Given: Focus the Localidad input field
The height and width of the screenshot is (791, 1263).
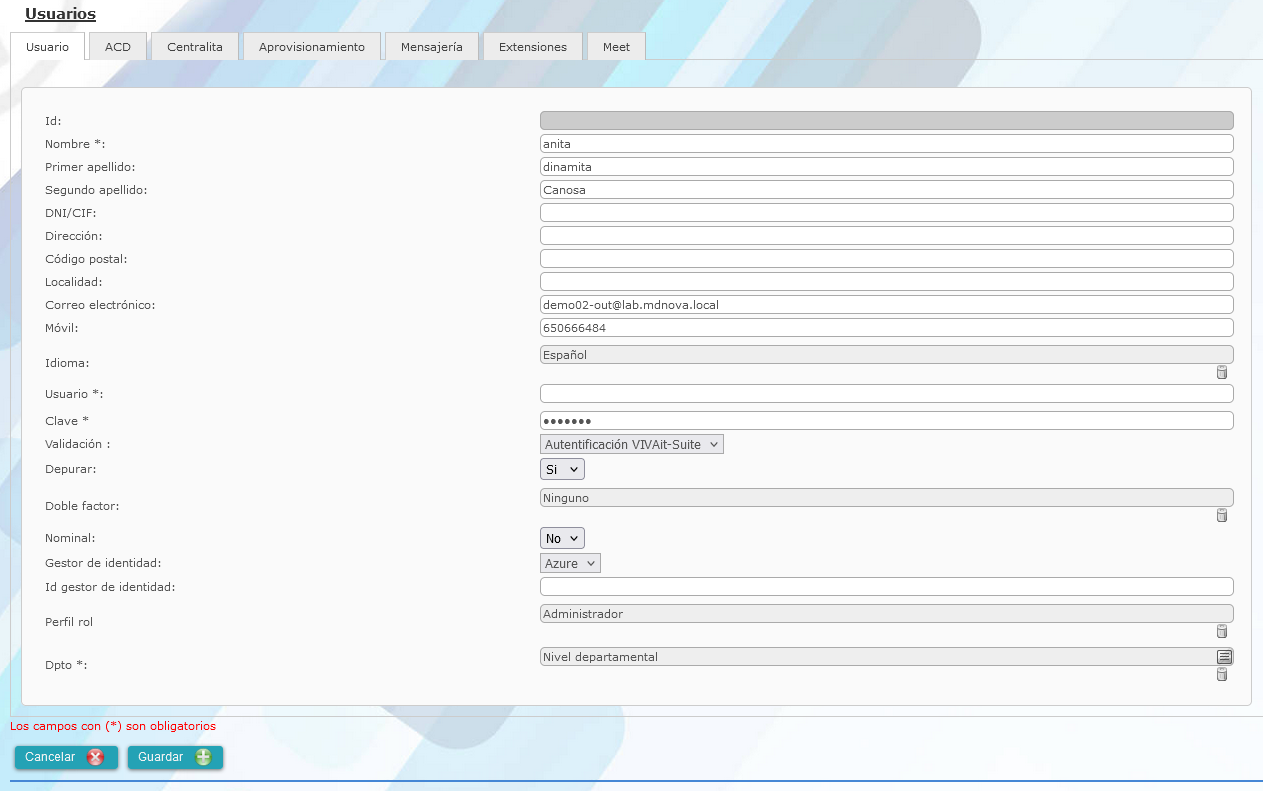Looking at the screenshot, I should point(886,282).
